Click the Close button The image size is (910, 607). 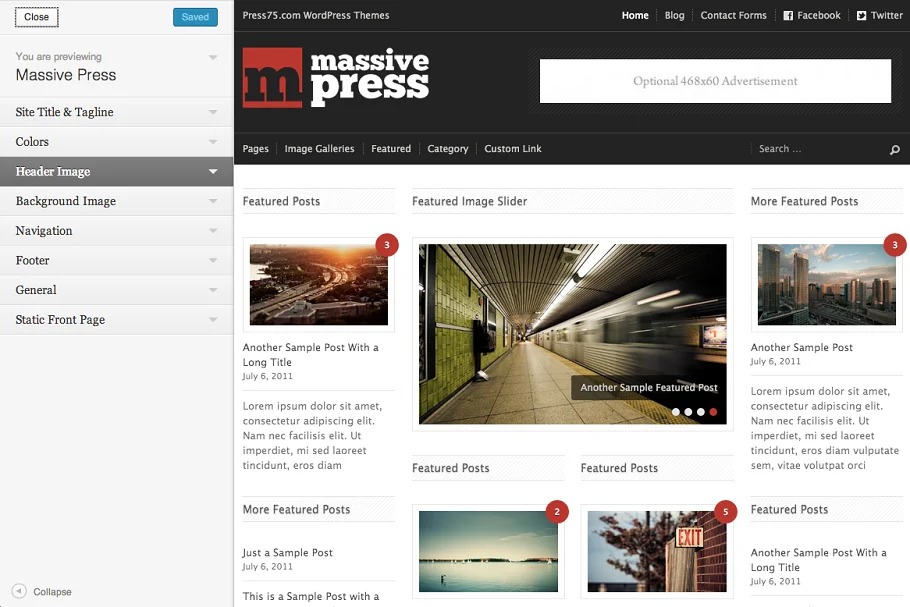pos(37,17)
